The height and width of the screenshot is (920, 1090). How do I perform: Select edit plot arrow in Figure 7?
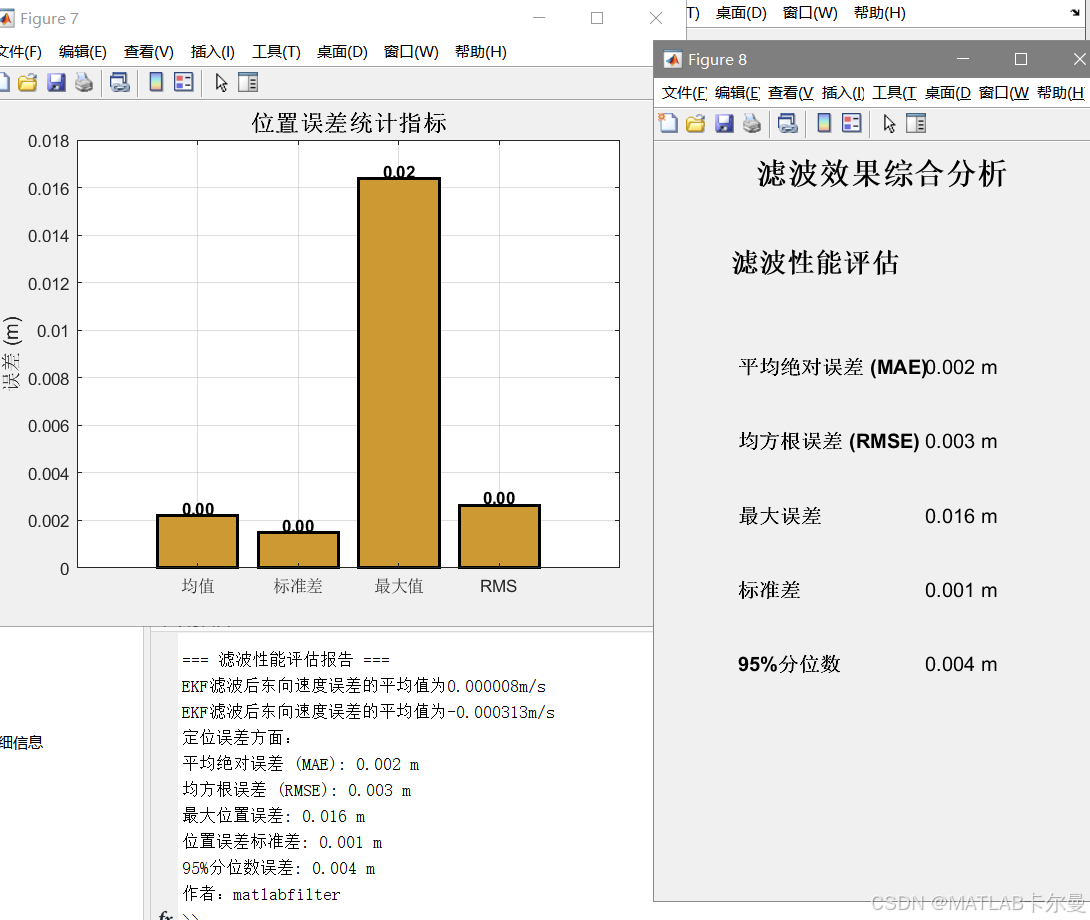click(x=221, y=83)
